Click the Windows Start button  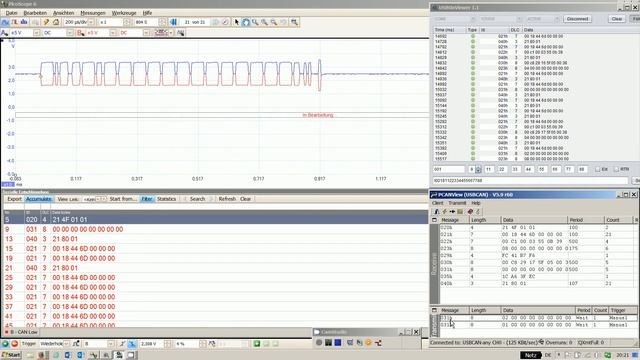11,355
